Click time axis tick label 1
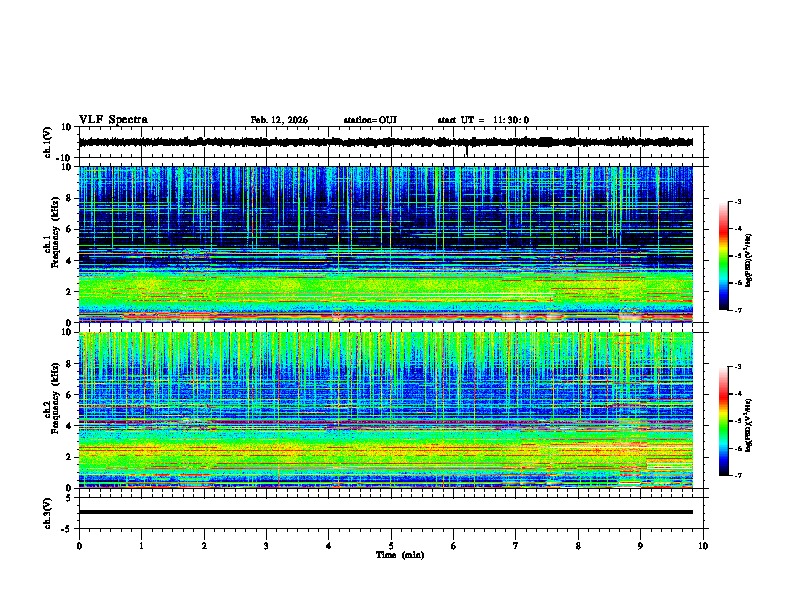 click(141, 546)
